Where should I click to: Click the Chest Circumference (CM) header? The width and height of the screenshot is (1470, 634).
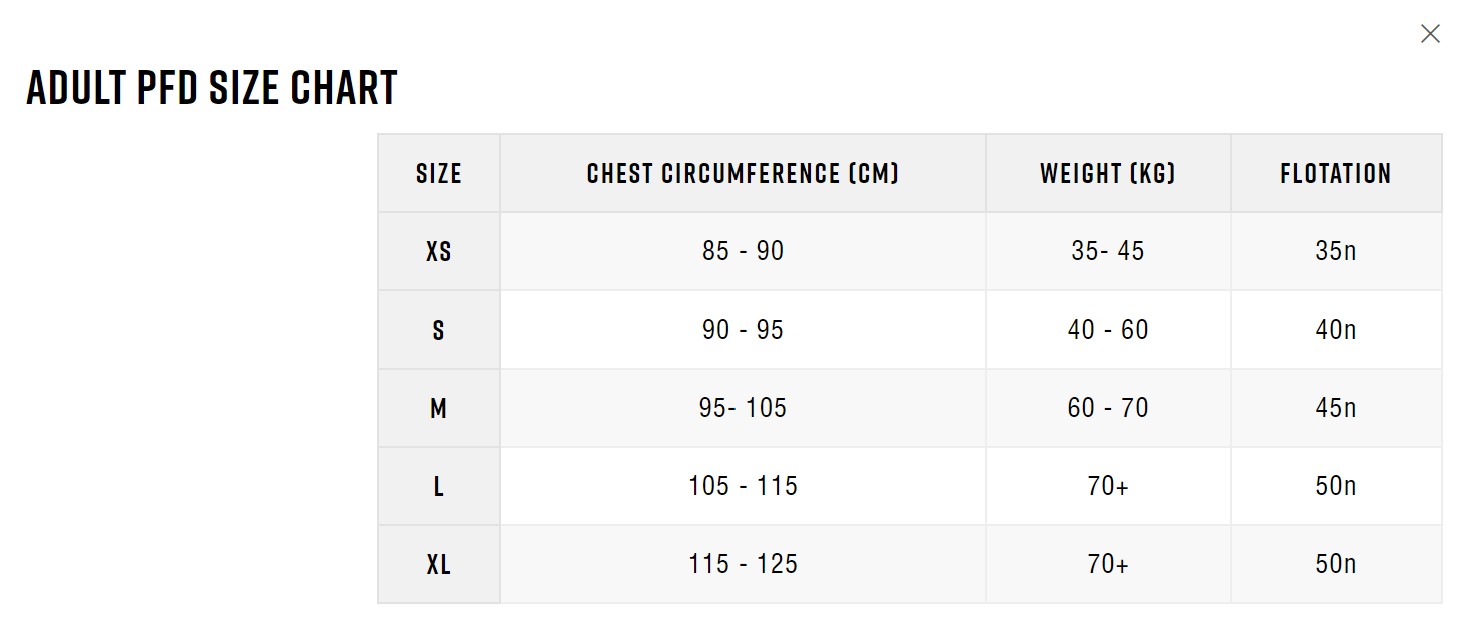point(743,173)
